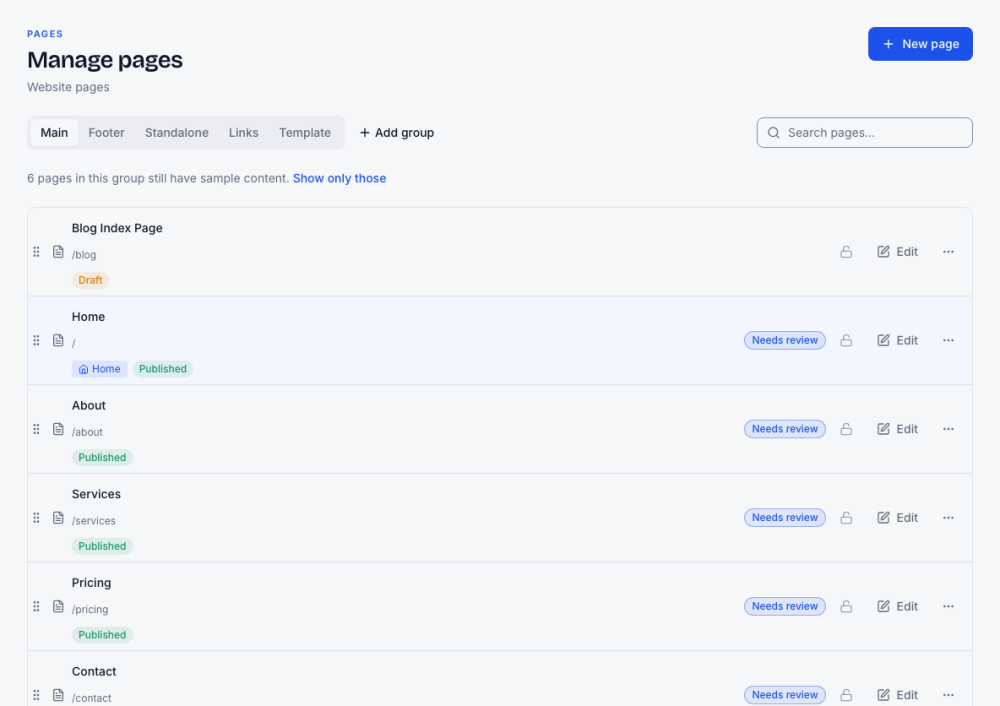This screenshot has height=706, width=1000.
Task: Click the /services path text
Action: tap(94, 521)
